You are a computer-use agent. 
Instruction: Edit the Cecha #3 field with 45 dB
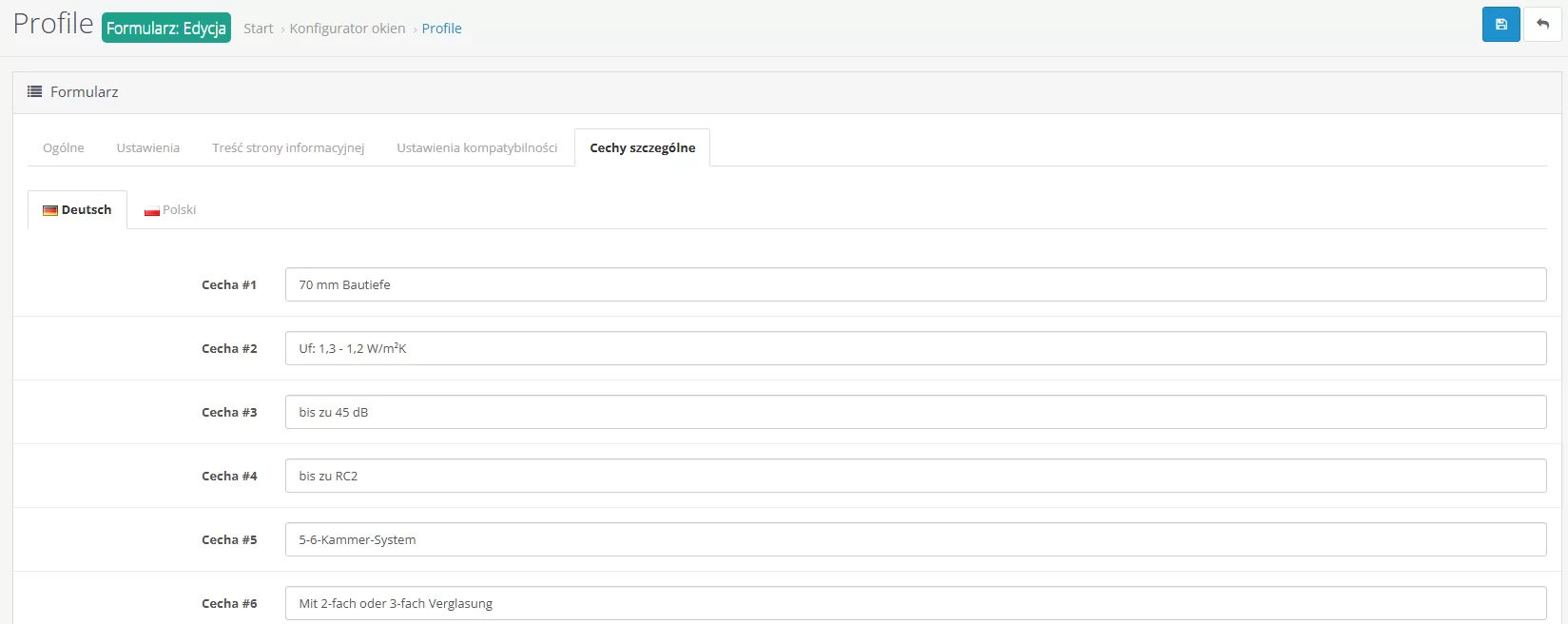tap(915, 412)
